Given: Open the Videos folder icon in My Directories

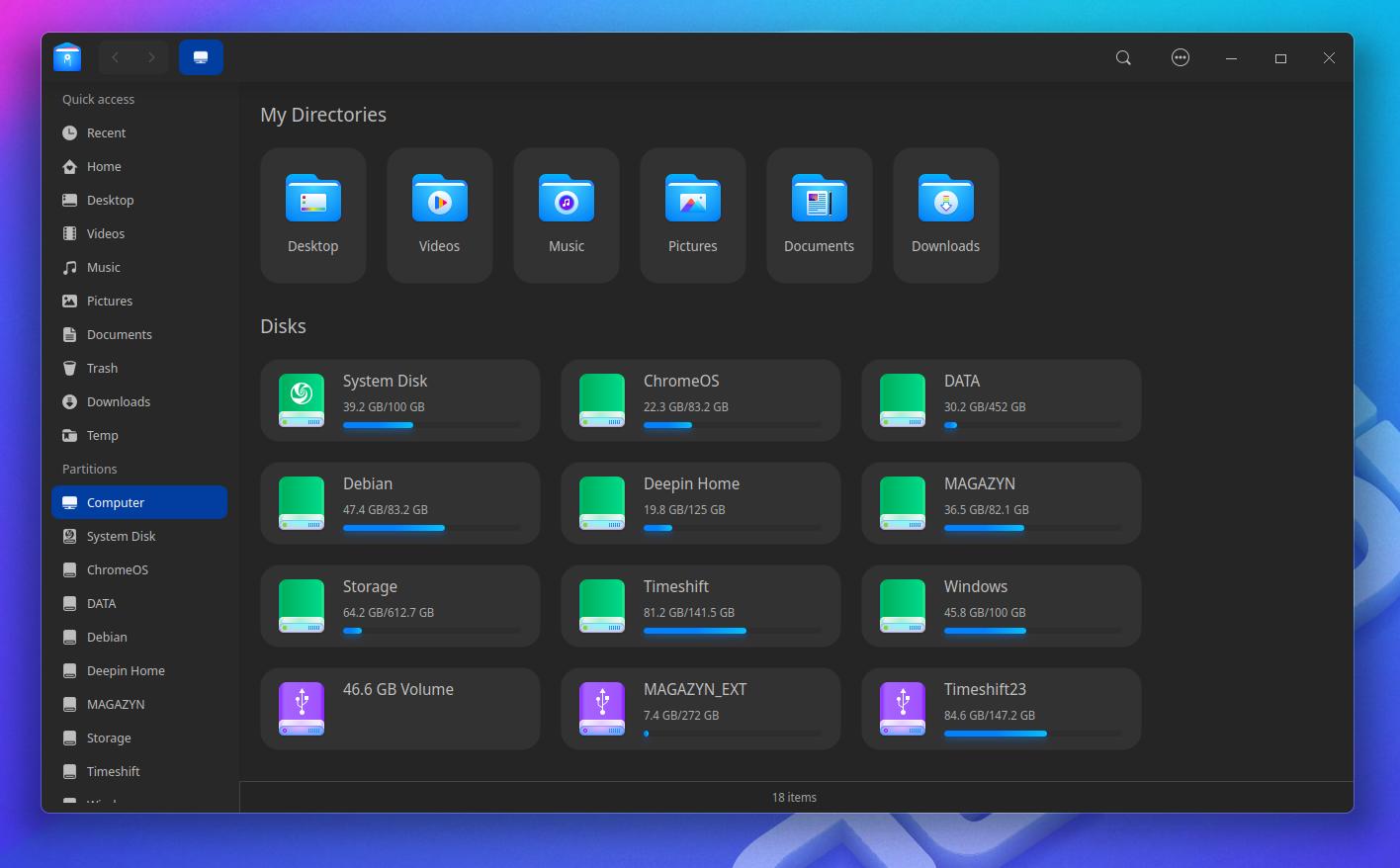Looking at the screenshot, I should click(x=440, y=198).
